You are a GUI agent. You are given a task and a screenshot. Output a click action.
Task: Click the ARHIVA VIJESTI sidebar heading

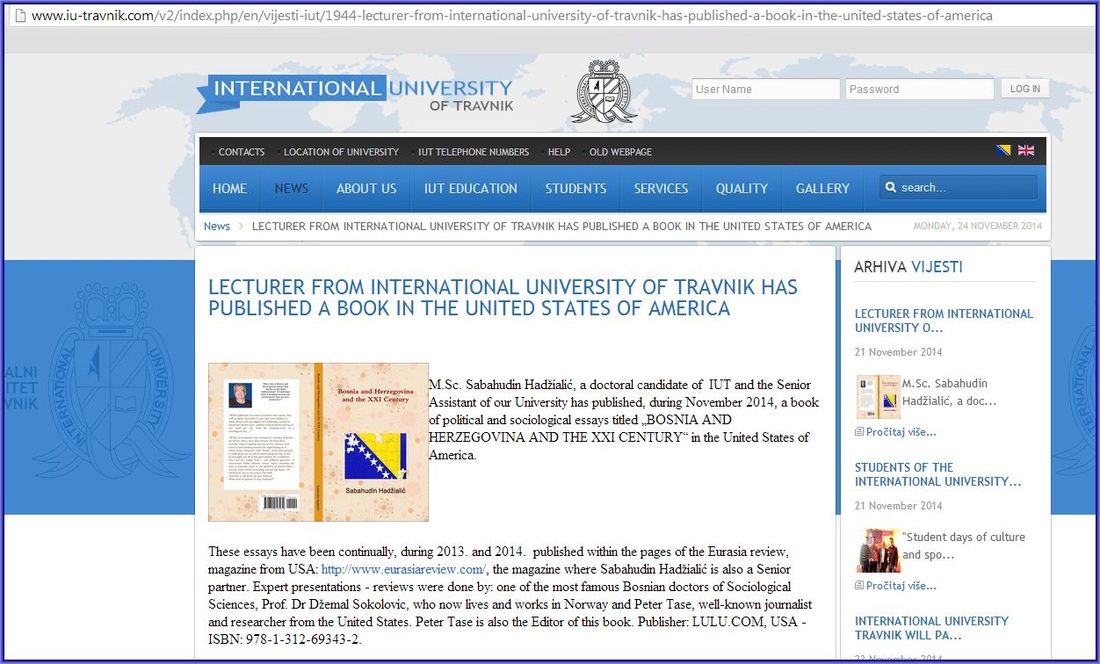(x=908, y=266)
